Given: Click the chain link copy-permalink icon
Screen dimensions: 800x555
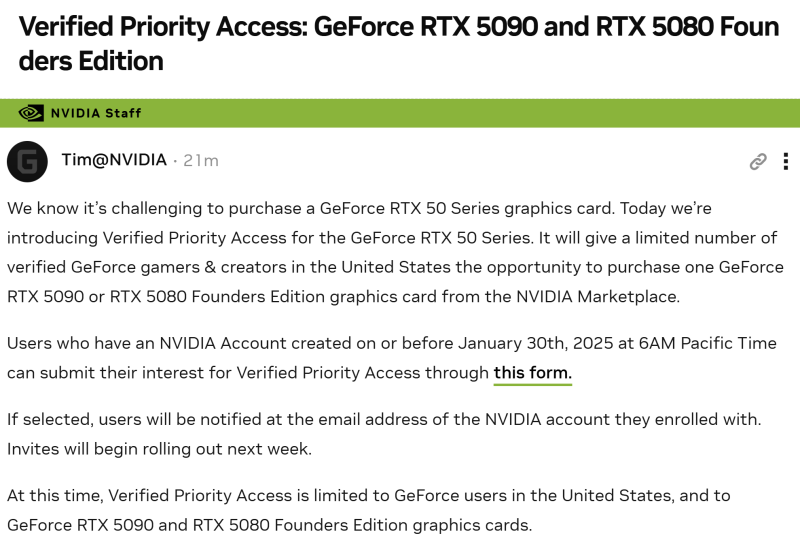Looking at the screenshot, I should [758, 161].
